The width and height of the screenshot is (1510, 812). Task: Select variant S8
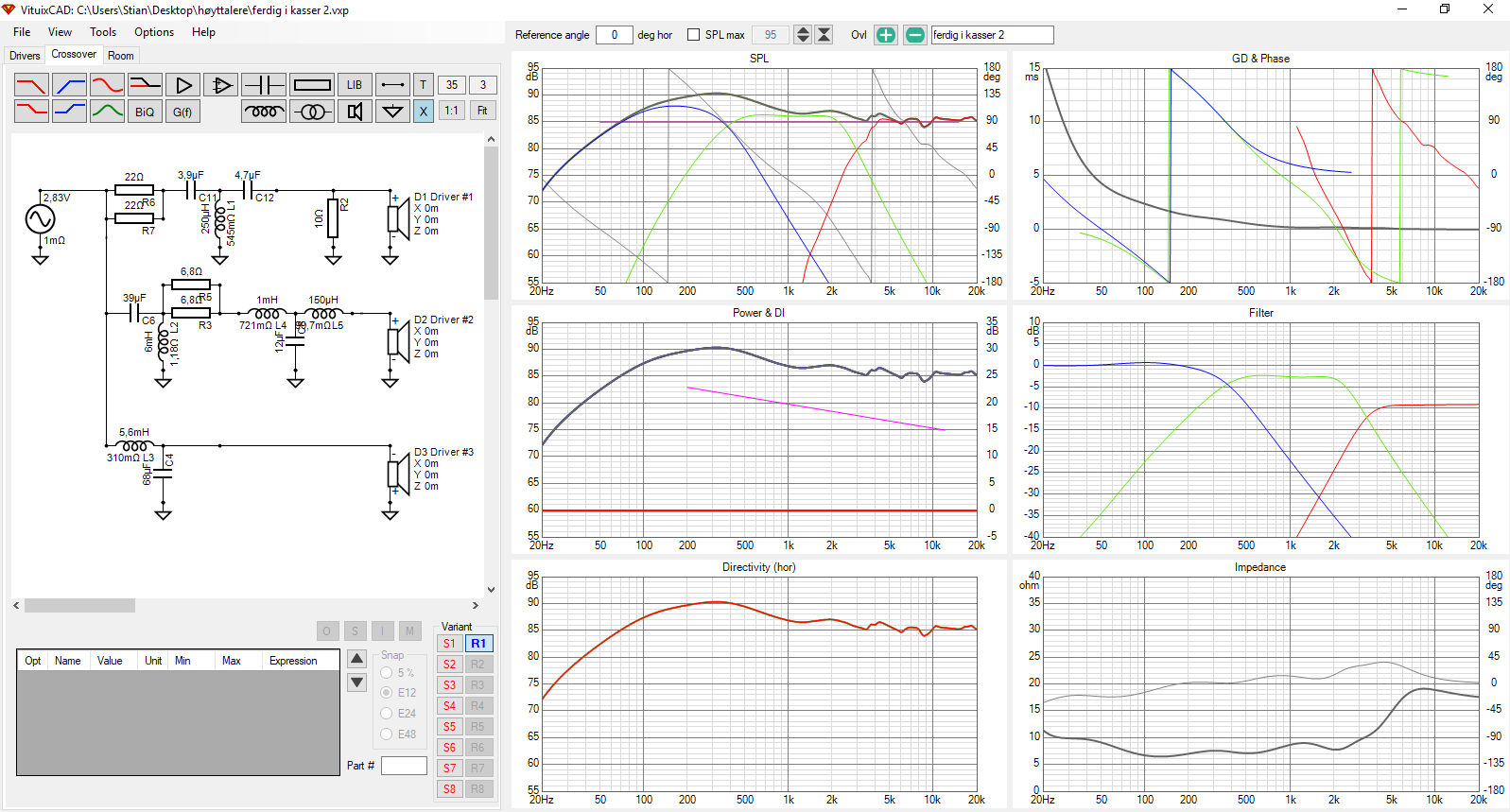tap(450, 789)
